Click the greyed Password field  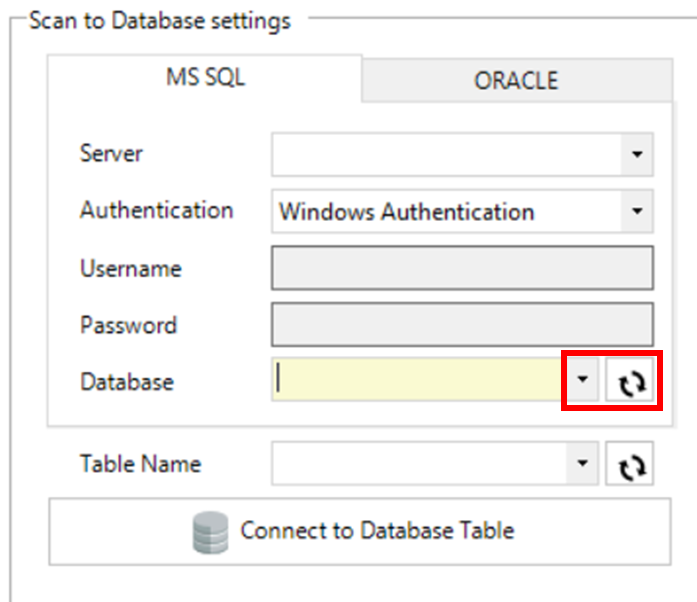pyautogui.click(x=462, y=325)
